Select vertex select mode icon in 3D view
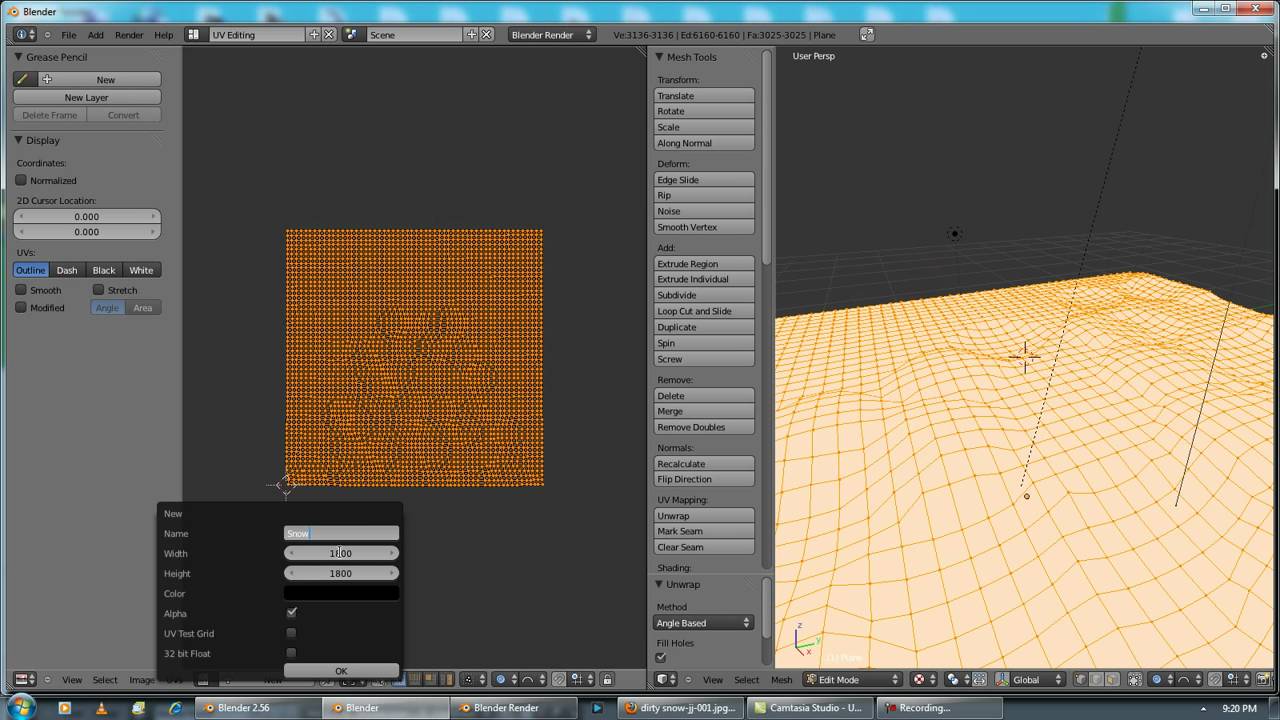Screen dimensions: 1280x720 1080,679
